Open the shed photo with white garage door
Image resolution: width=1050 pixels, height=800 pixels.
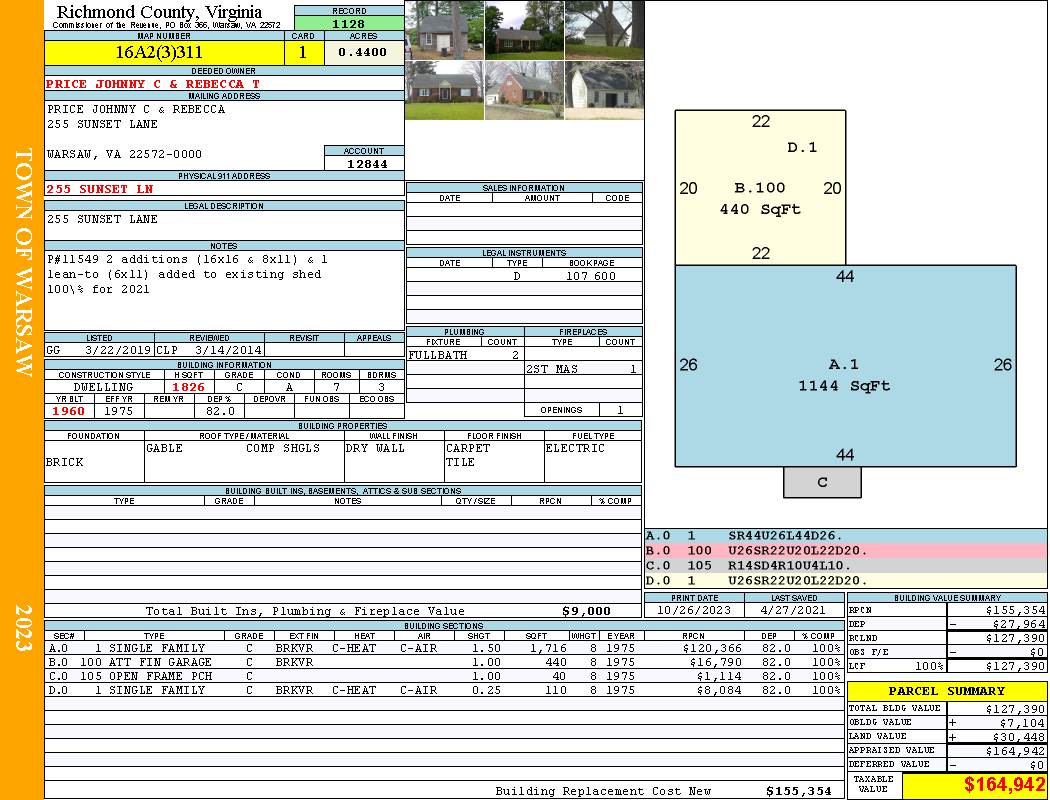coord(444,30)
